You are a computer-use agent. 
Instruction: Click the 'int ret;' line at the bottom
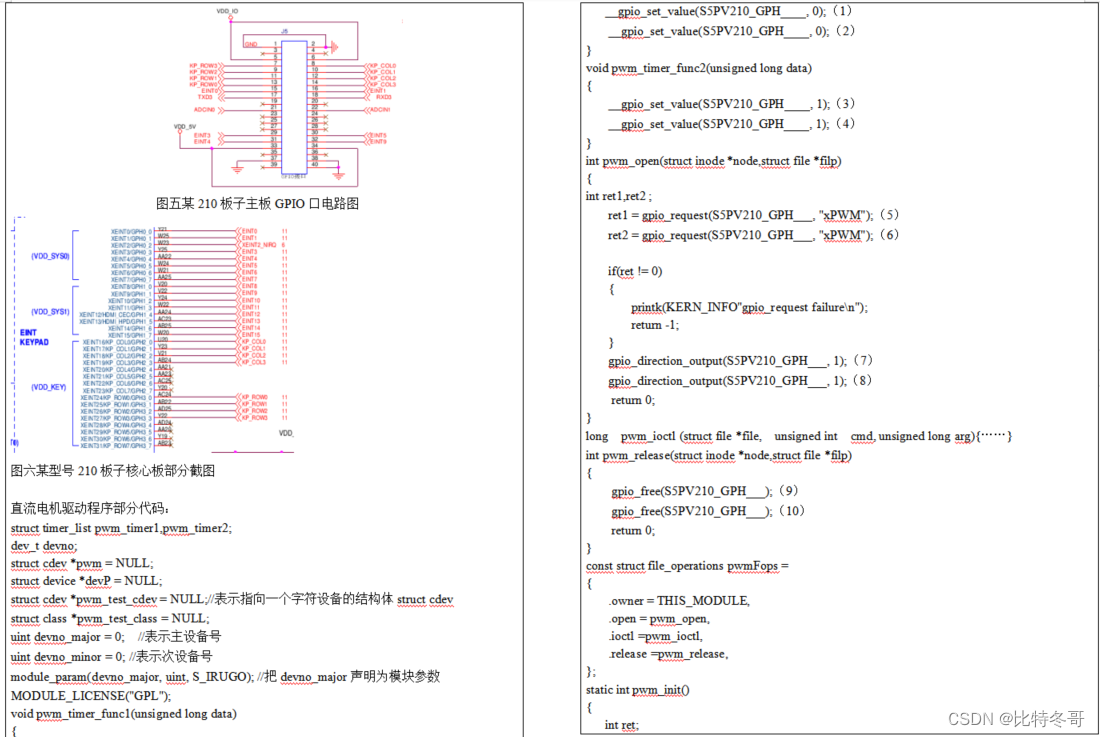(622, 725)
